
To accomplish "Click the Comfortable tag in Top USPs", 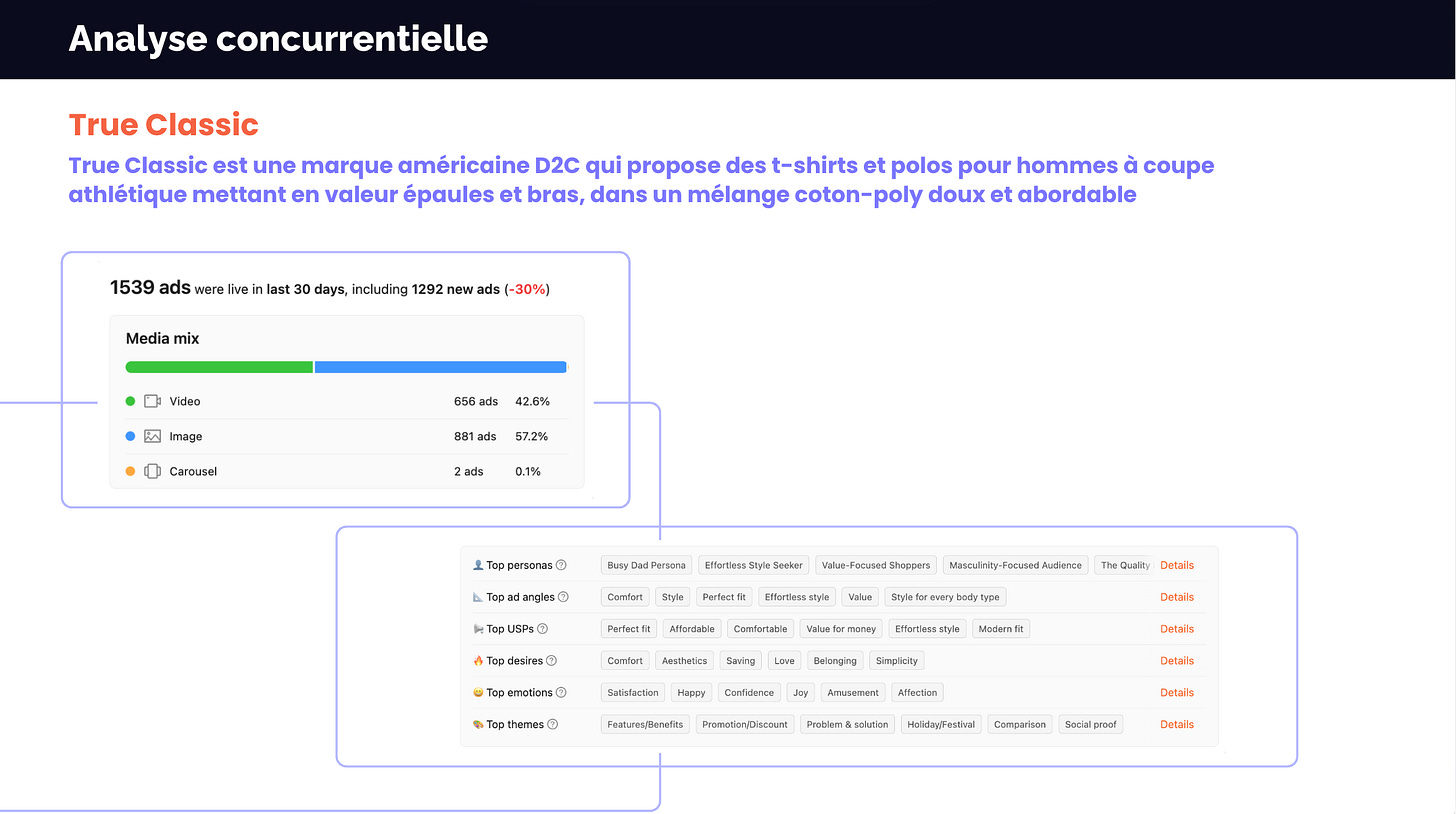I will coord(760,629).
